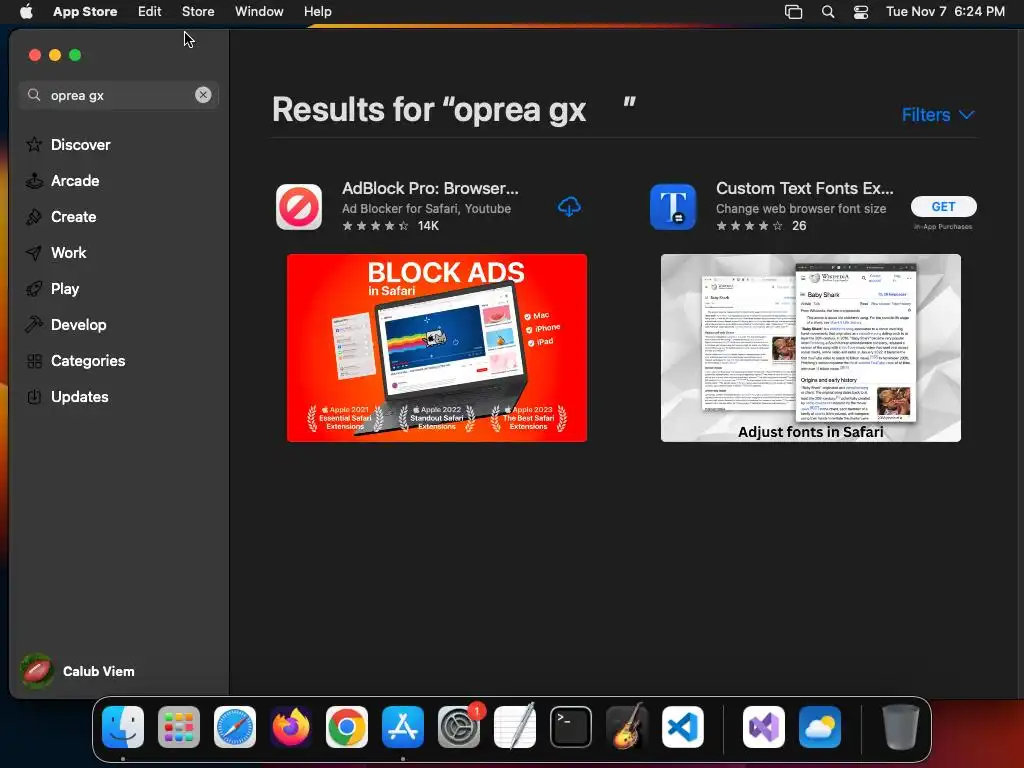This screenshot has width=1024, height=768.
Task: Open the Trash in the Dock
Action: 901,726
